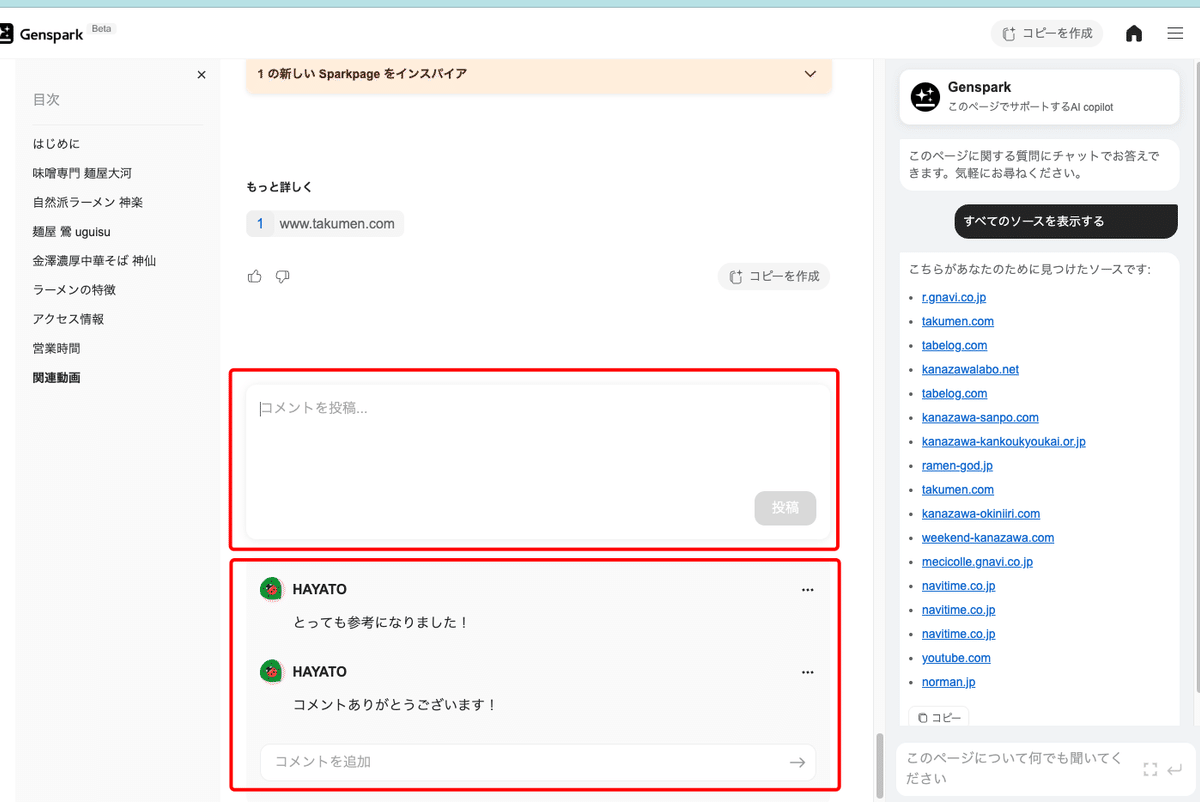Click the Genspark copilot avatar icon

tap(924, 97)
